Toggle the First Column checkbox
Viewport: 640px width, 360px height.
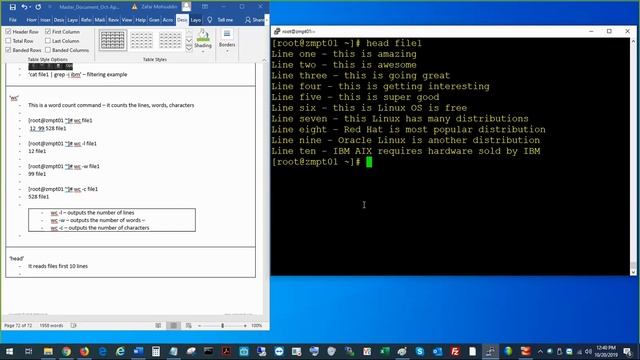pyautogui.click(x=48, y=31)
